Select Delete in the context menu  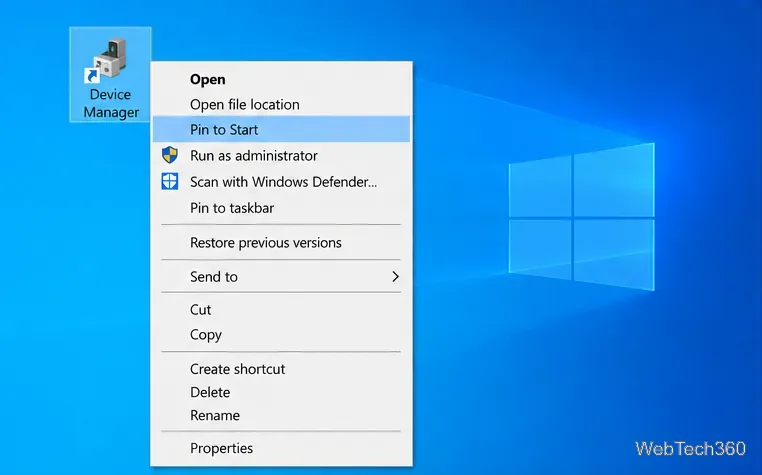click(281, 392)
